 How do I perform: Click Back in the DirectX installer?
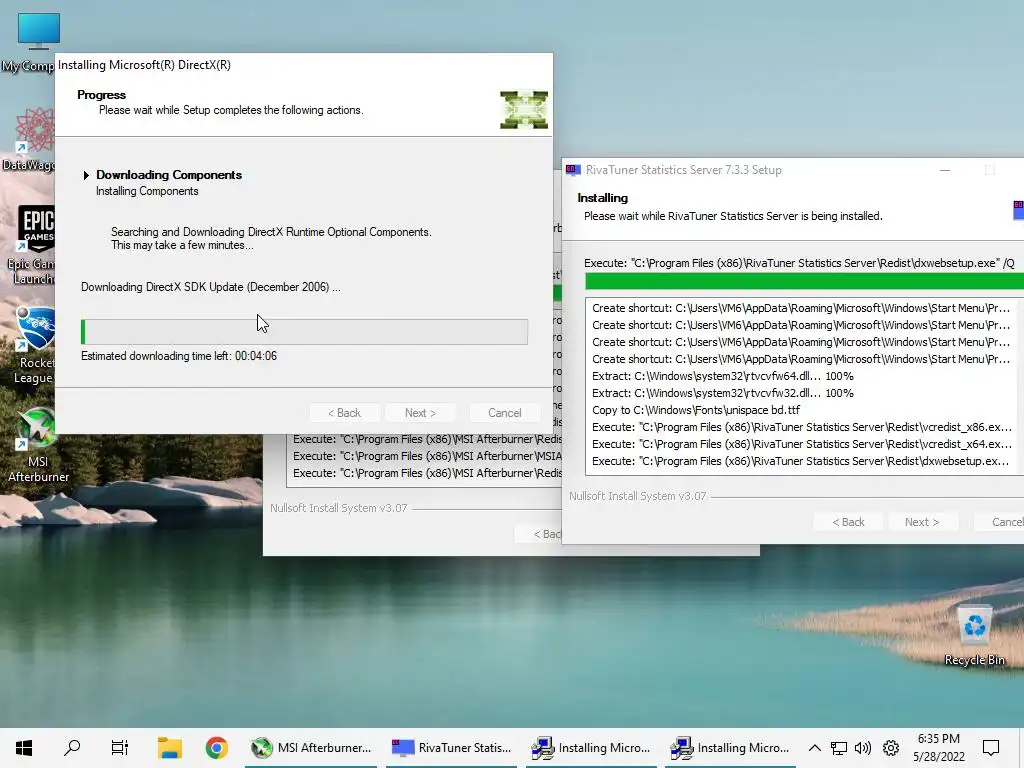coord(344,413)
